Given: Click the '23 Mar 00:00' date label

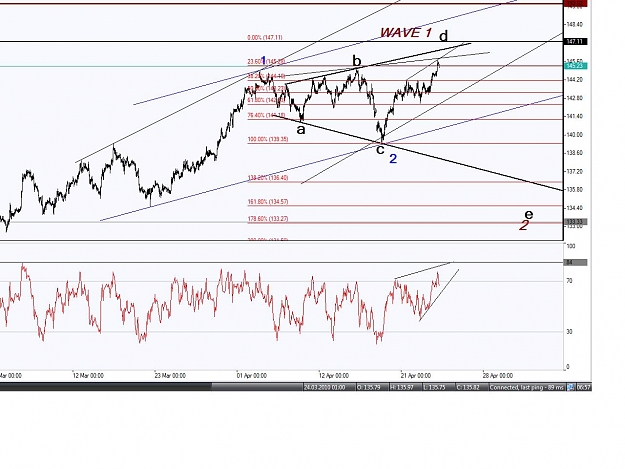Looking at the screenshot, I should pos(170,376).
